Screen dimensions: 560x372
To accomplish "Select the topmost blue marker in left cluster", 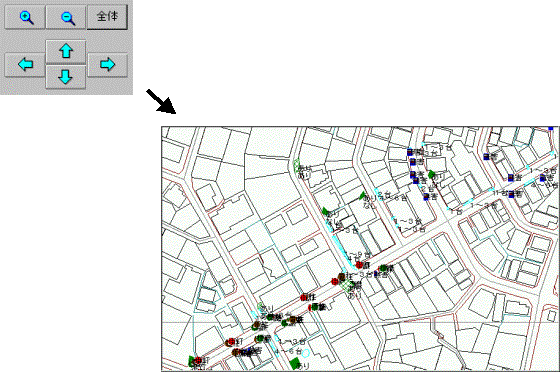I will tap(410, 152).
